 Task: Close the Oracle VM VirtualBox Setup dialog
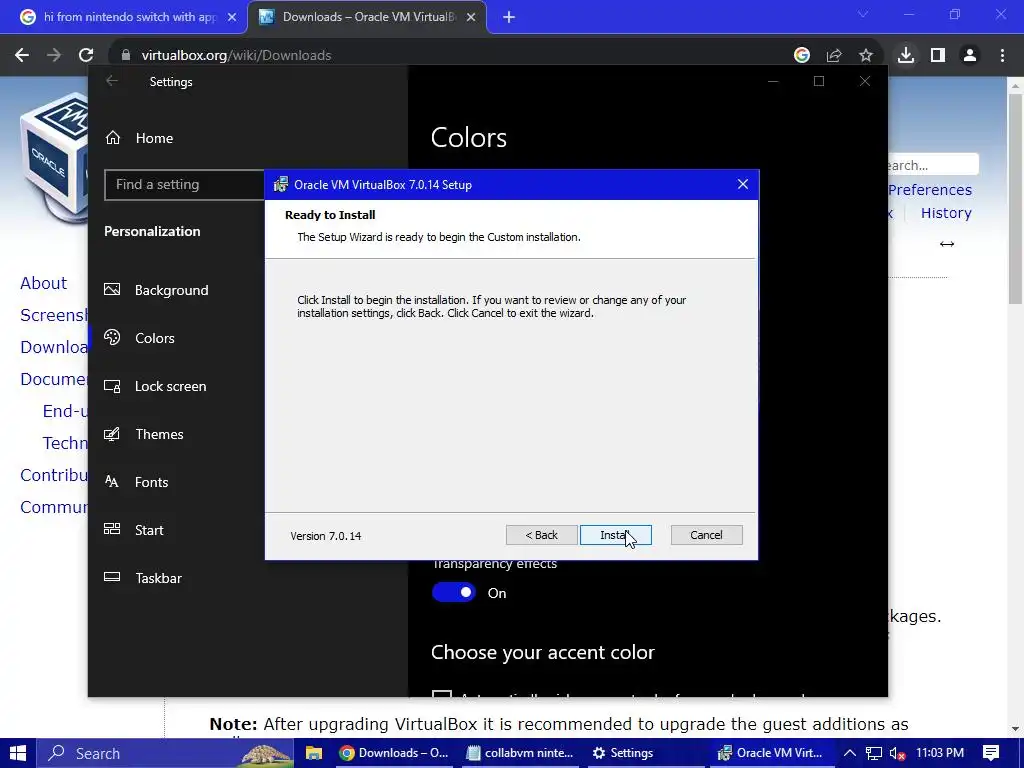pyautogui.click(x=743, y=184)
